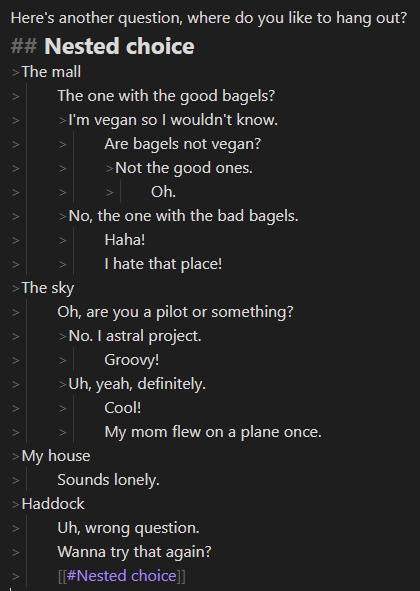
Task: Click the nested '>' before No. I astral project
Action: (x=63, y=336)
